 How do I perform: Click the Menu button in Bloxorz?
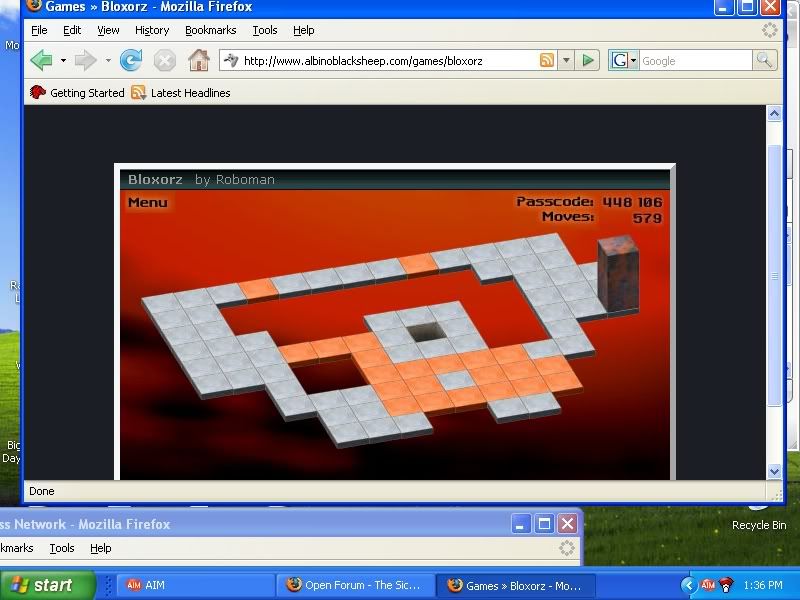pos(148,203)
